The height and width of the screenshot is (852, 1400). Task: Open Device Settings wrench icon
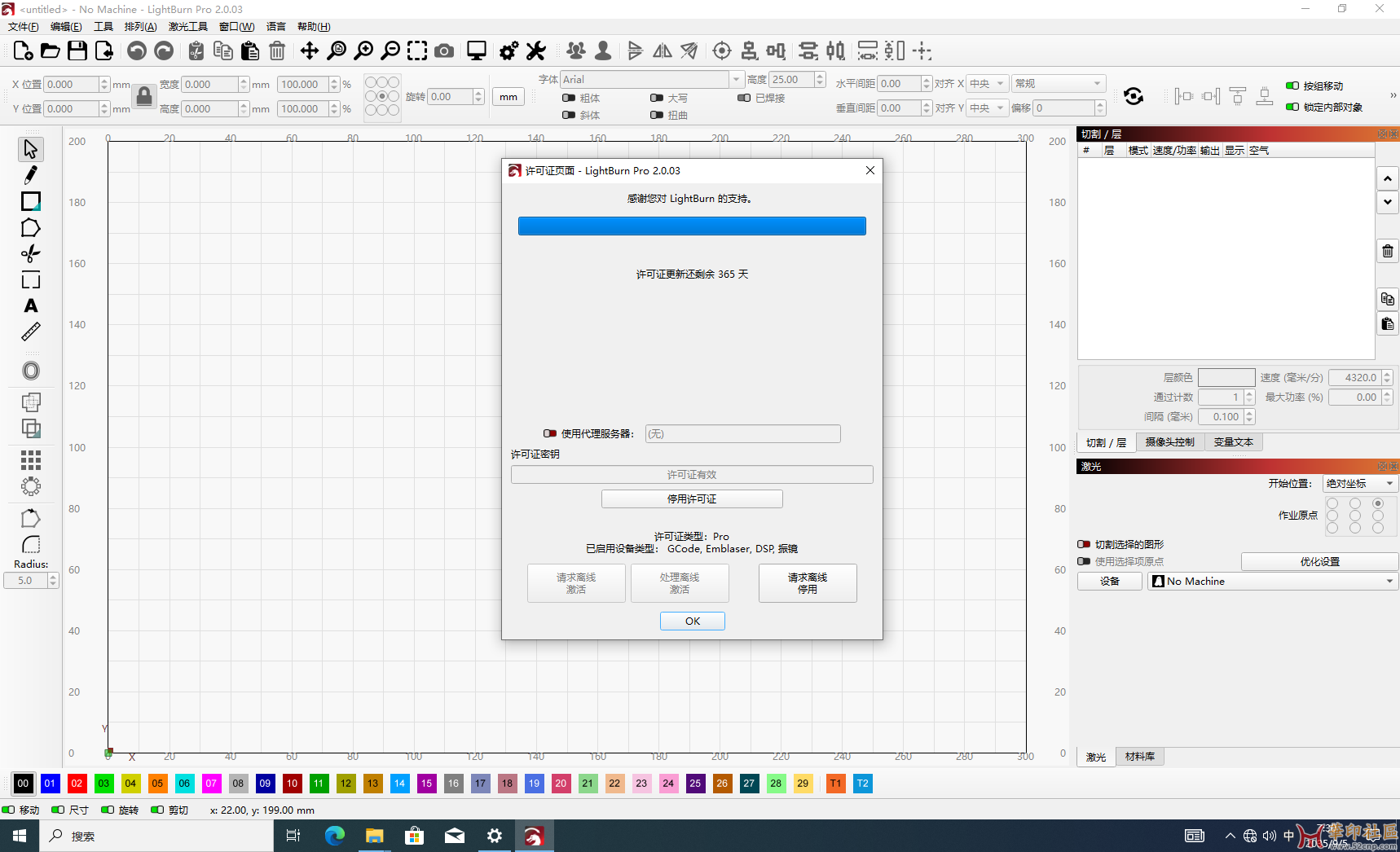536,51
